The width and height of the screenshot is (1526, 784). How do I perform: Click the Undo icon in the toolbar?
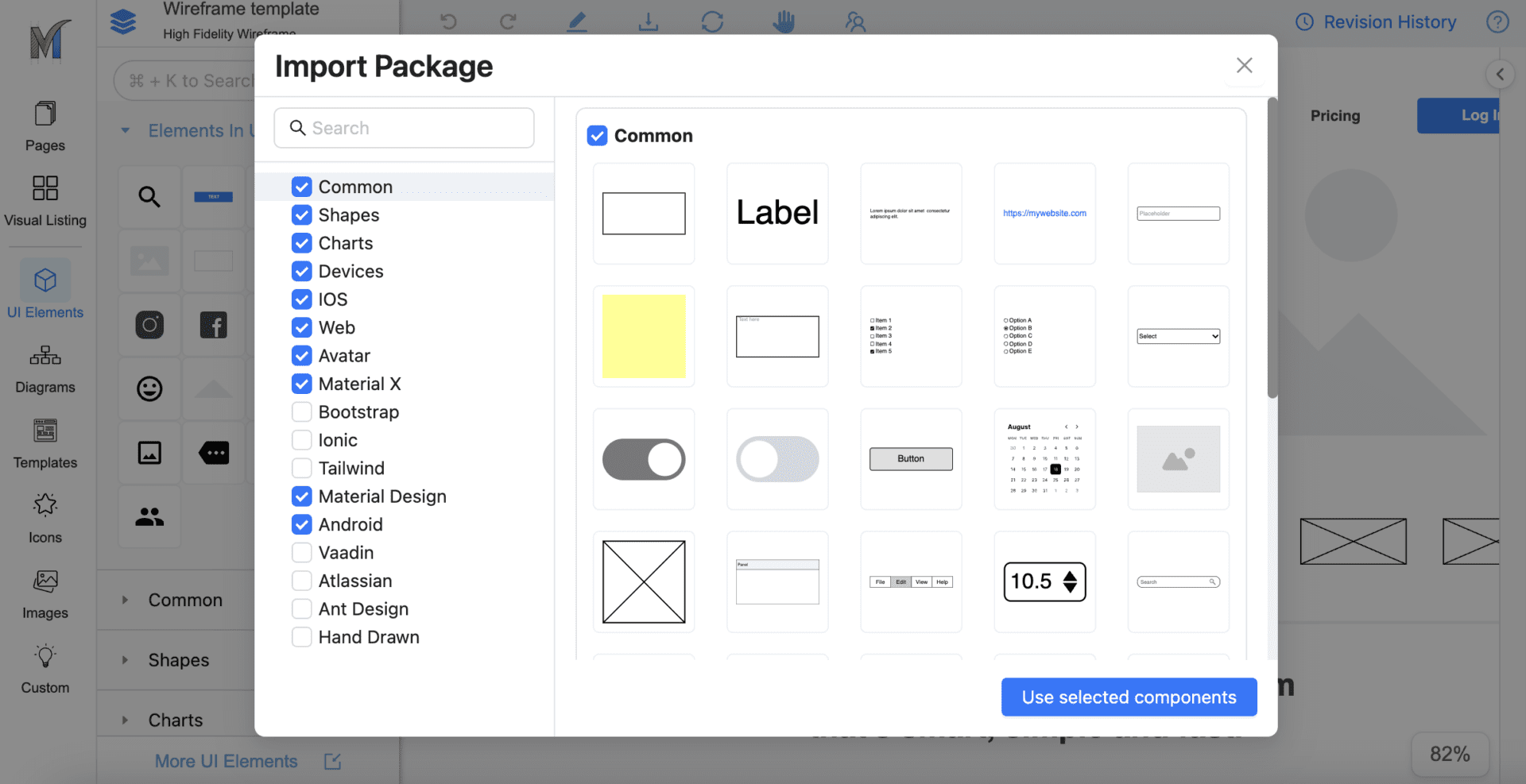click(x=447, y=21)
